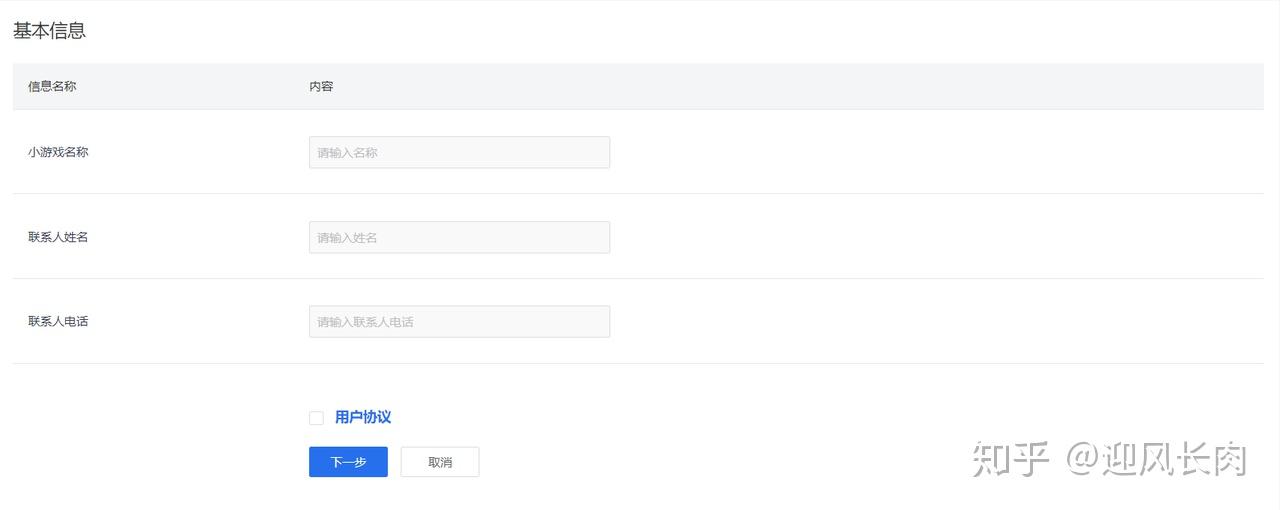Select the 取消 cancel text label
The height and width of the screenshot is (510, 1280).
coord(440,462)
